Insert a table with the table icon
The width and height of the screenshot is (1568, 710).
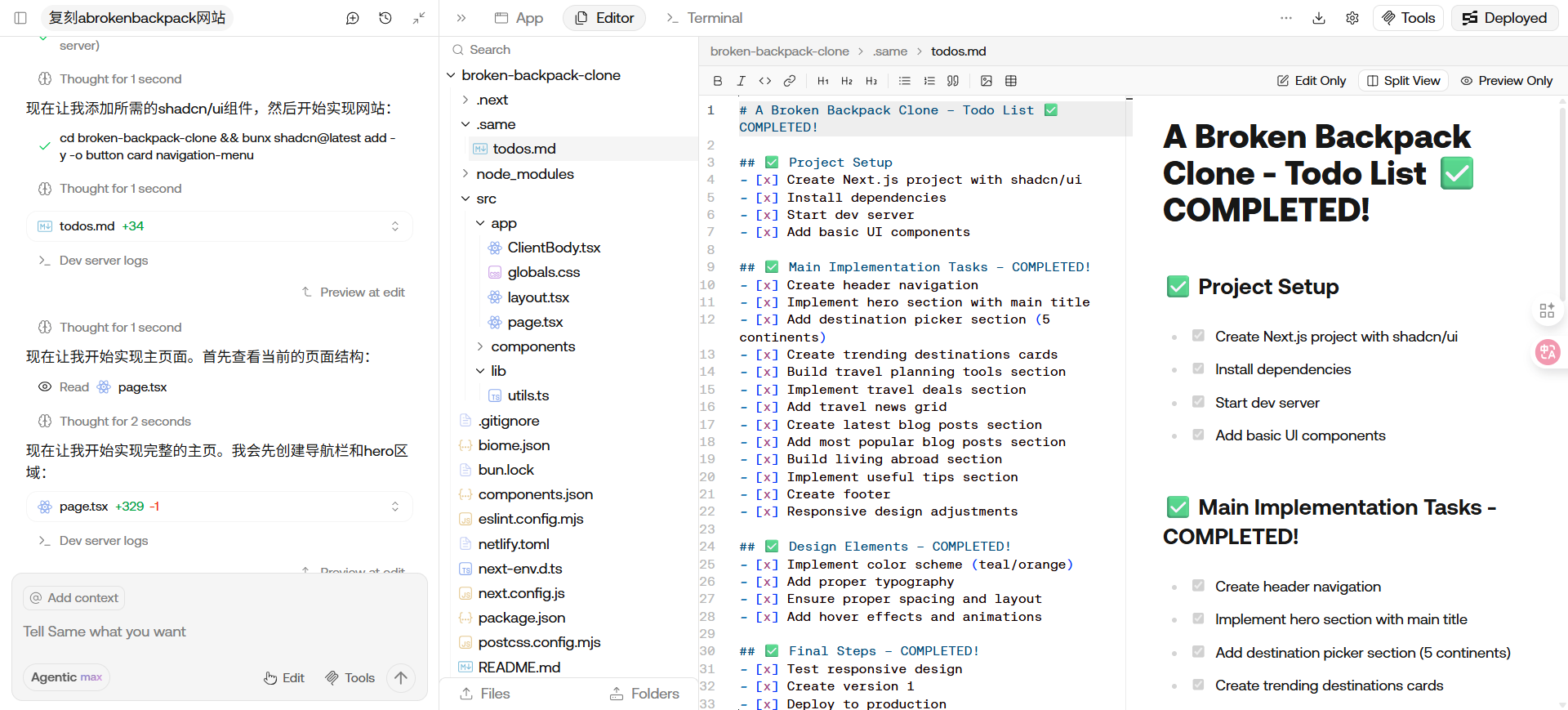[x=1010, y=81]
